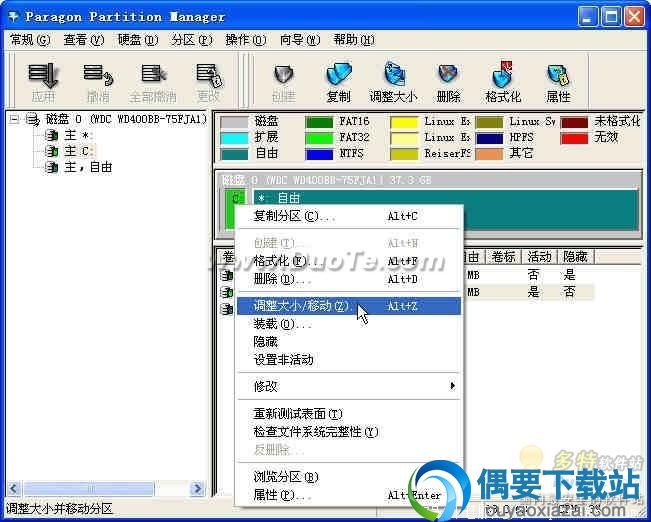The image size is (651, 522).
Task: Click the partition icon beside 主, 自由 in the tree
Action: pos(51,167)
